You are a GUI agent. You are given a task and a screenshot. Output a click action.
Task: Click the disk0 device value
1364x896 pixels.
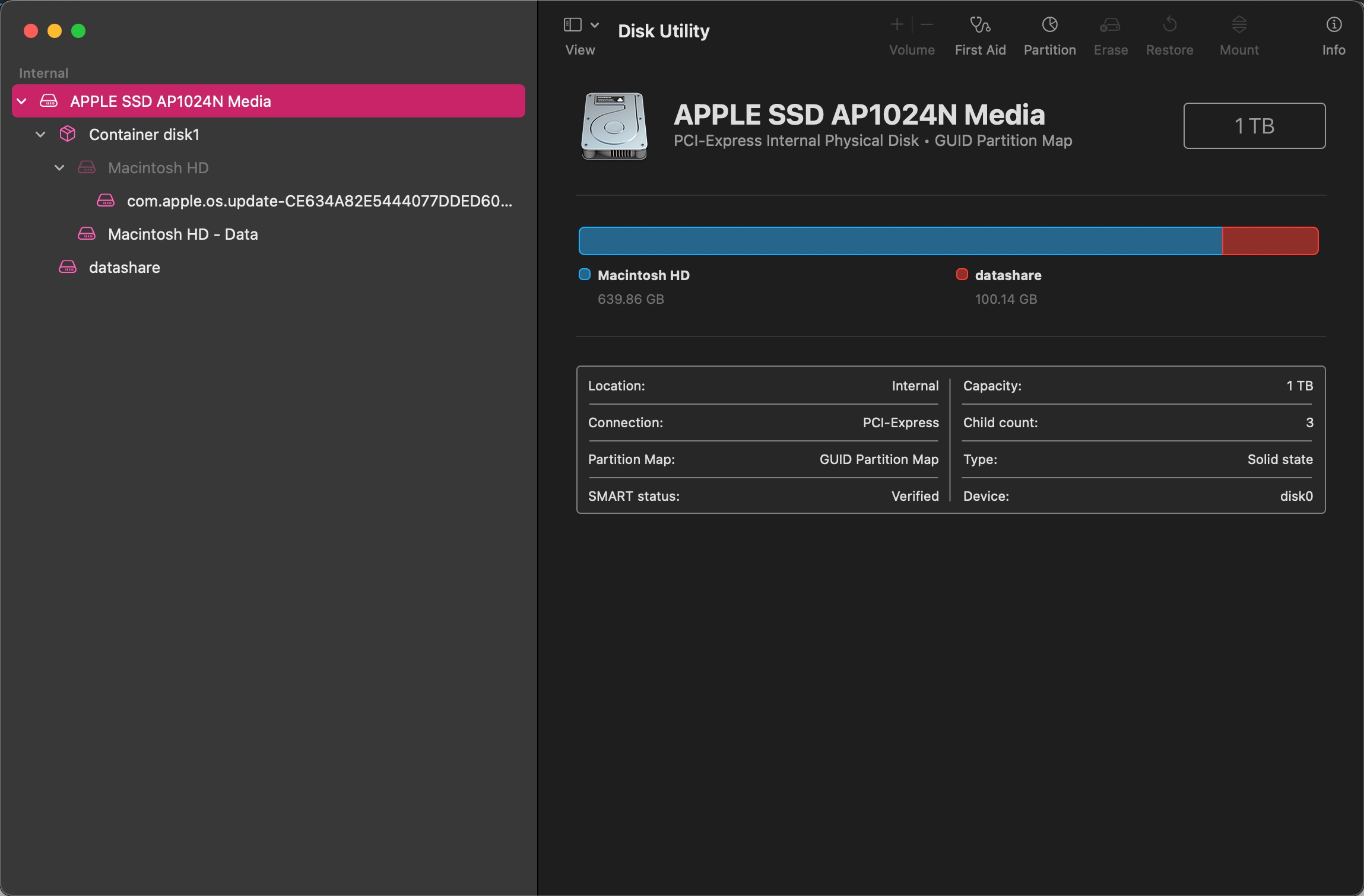pos(1296,496)
